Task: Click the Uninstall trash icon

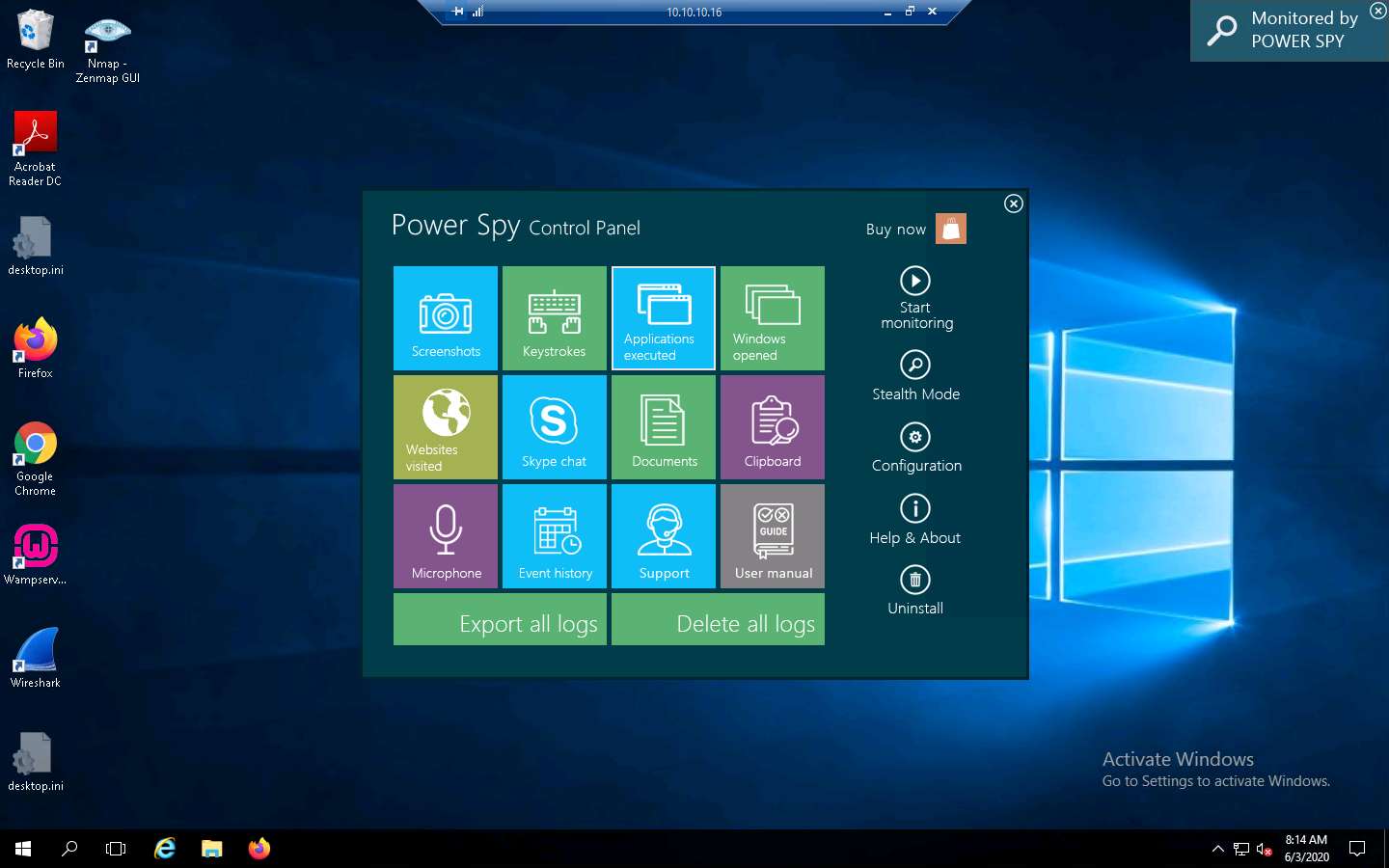Action: click(915, 580)
